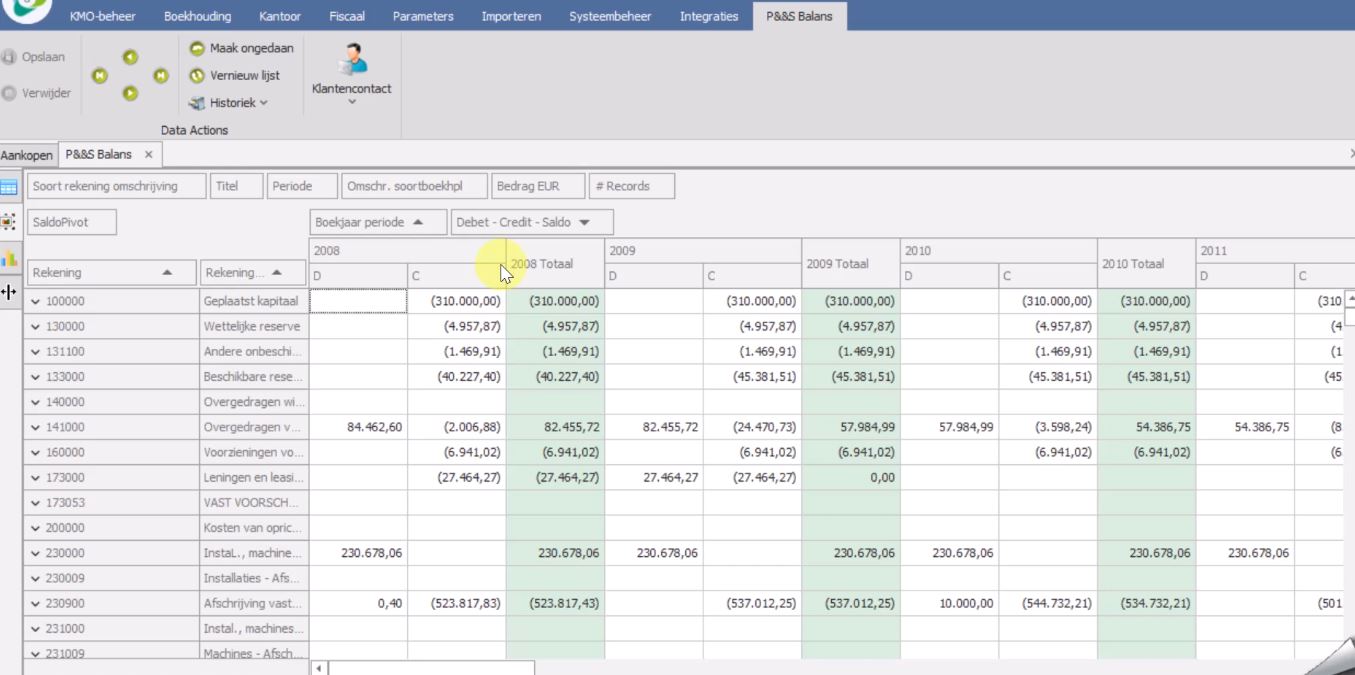Select the table grid view sidebar icon

click(10, 186)
